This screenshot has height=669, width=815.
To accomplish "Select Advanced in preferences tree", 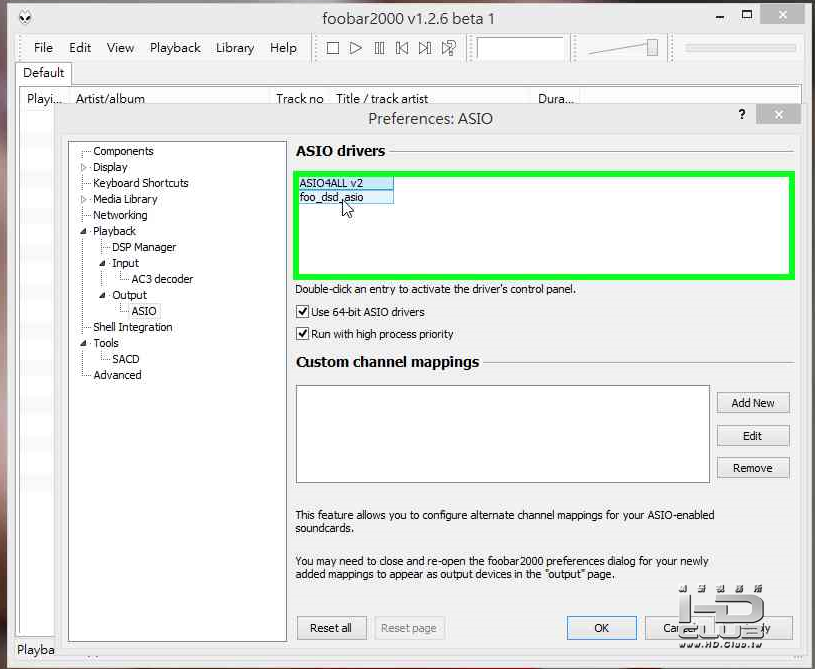I will (x=117, y=375).
